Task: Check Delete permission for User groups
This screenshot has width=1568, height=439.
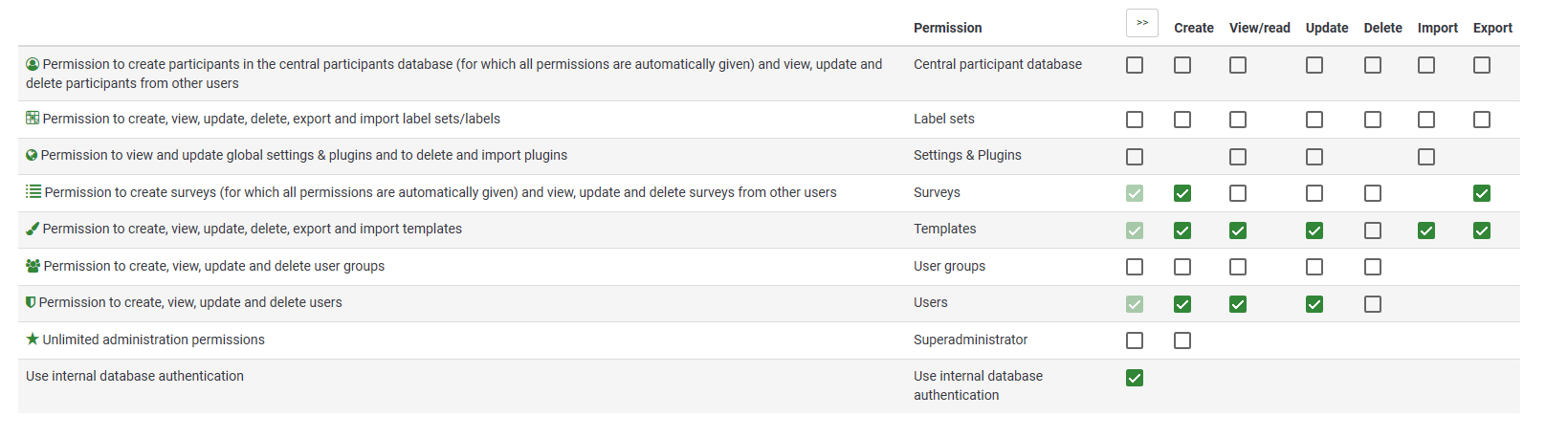Action: pyautogui.click(x=1372, y=267)
